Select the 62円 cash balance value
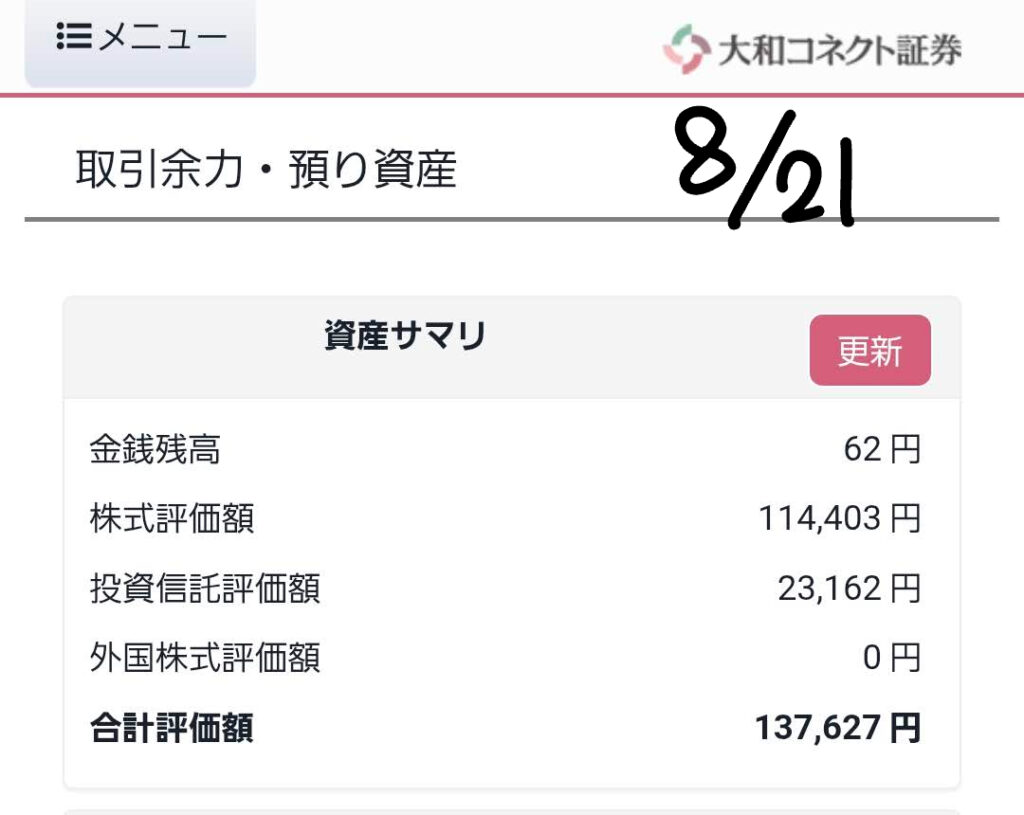 point(881,450)
